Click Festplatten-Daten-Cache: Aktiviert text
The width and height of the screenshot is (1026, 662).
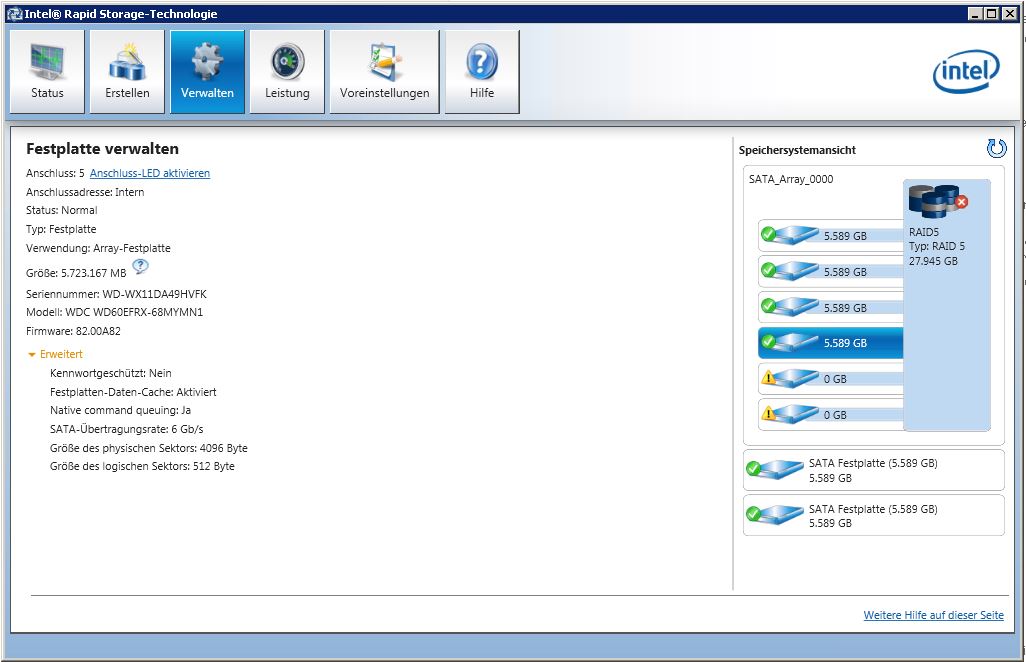point(133,392)
